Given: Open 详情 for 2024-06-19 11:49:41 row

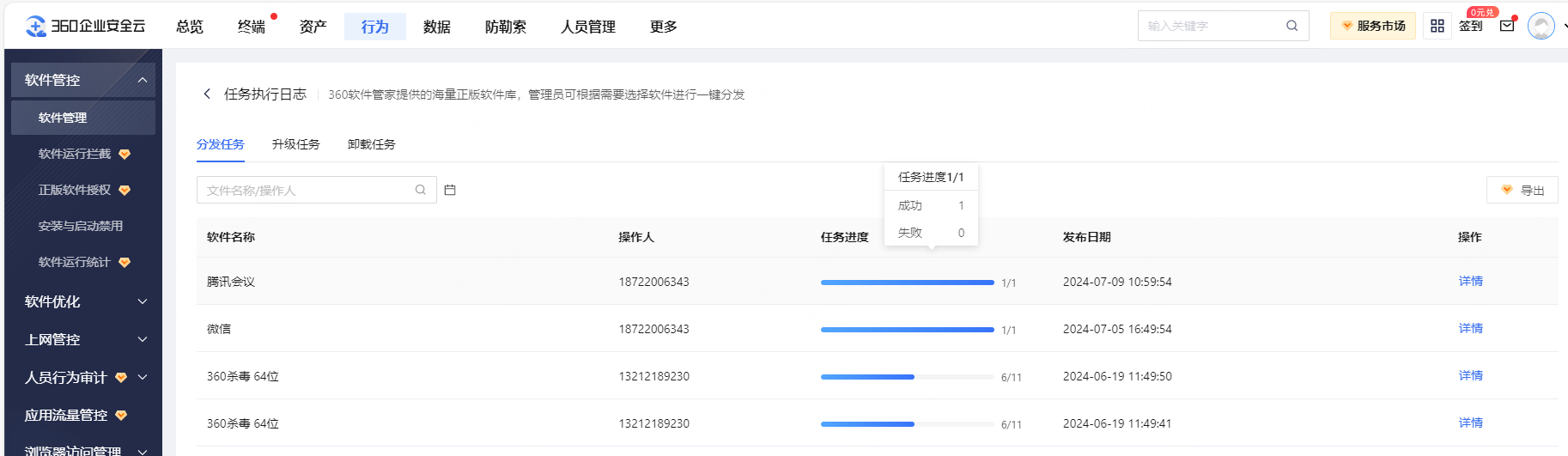Looking at the screenshot, I should click(1471, 423).
